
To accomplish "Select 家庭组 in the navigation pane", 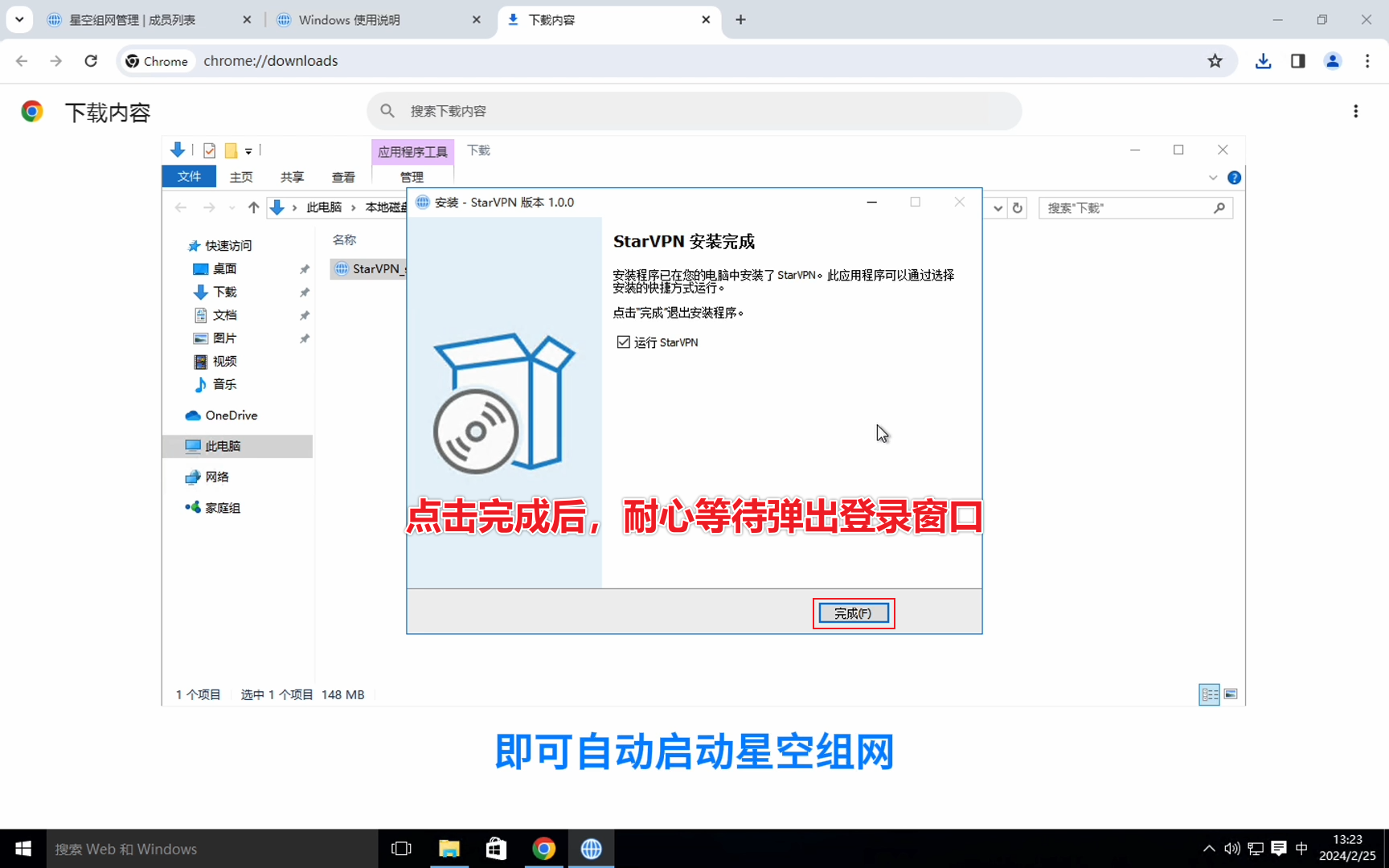I will [x=223, y=508].
